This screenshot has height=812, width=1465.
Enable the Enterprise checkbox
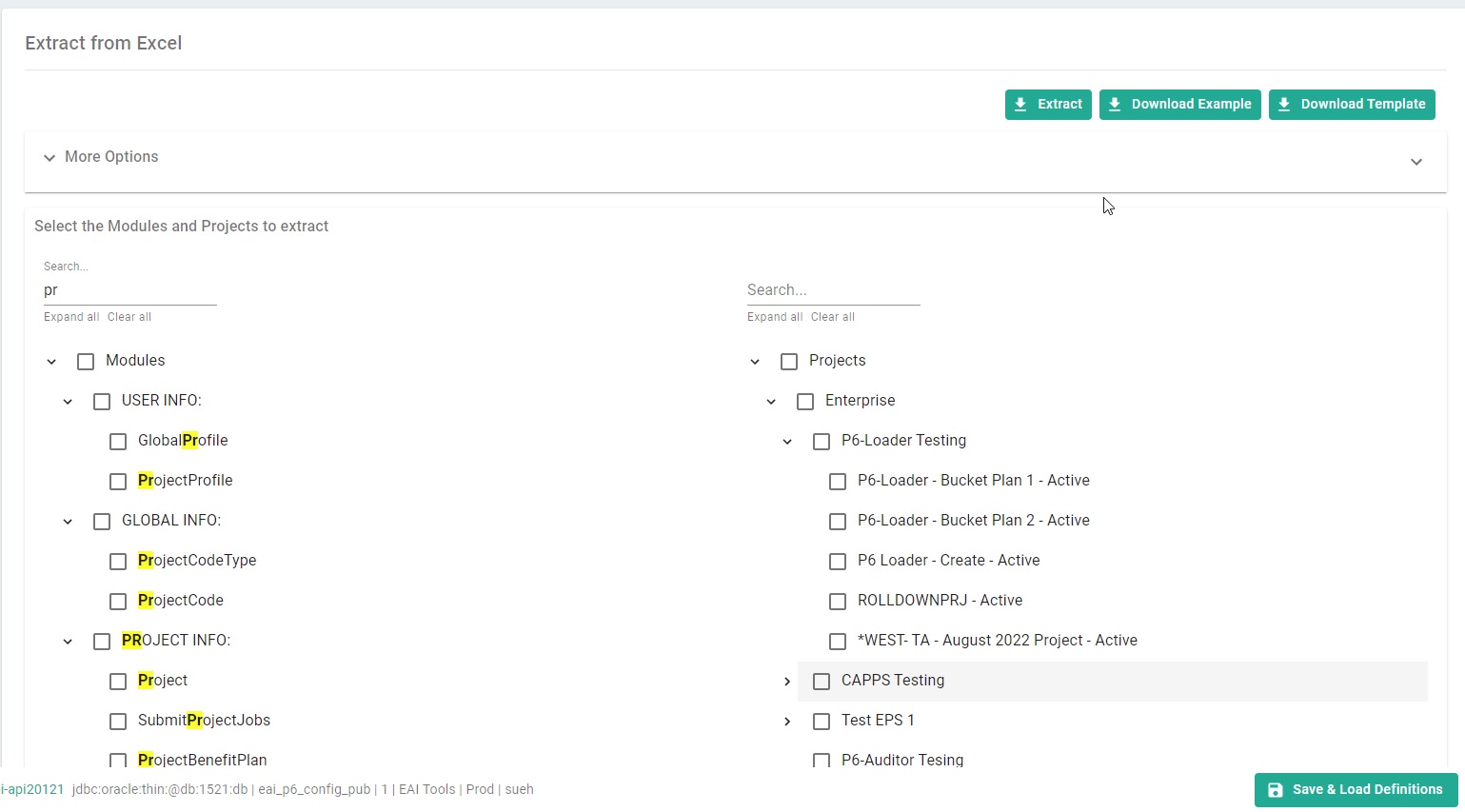(805, 402)
